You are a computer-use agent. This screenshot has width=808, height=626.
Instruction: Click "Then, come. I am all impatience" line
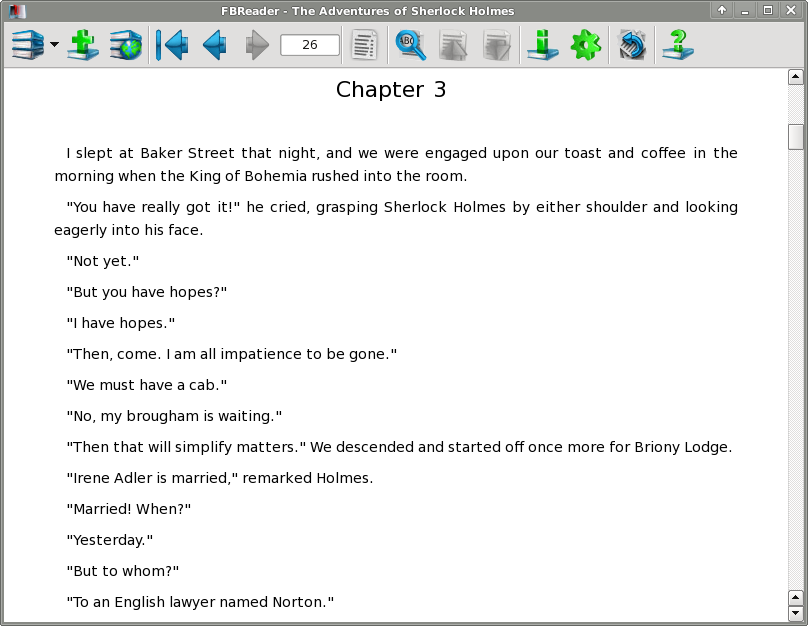click(232, 354)
